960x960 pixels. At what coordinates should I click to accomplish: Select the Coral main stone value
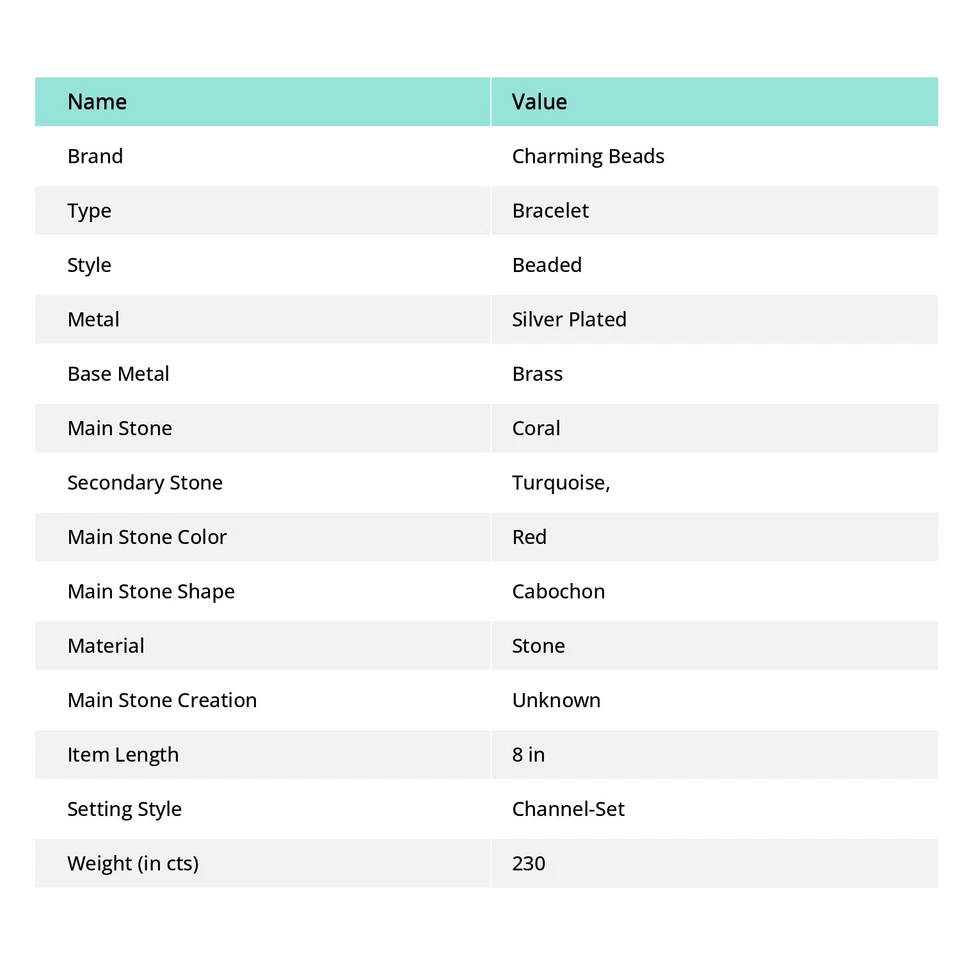coord(536,428)
